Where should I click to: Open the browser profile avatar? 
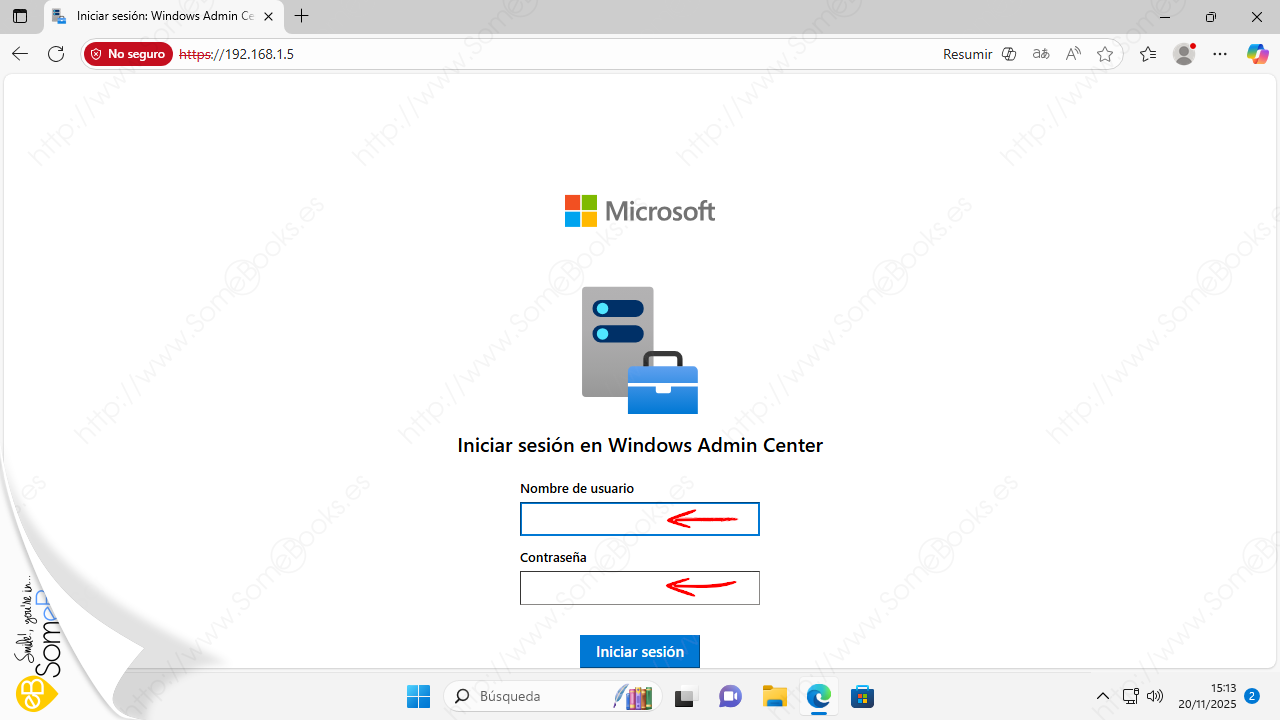coord(1184,54)
